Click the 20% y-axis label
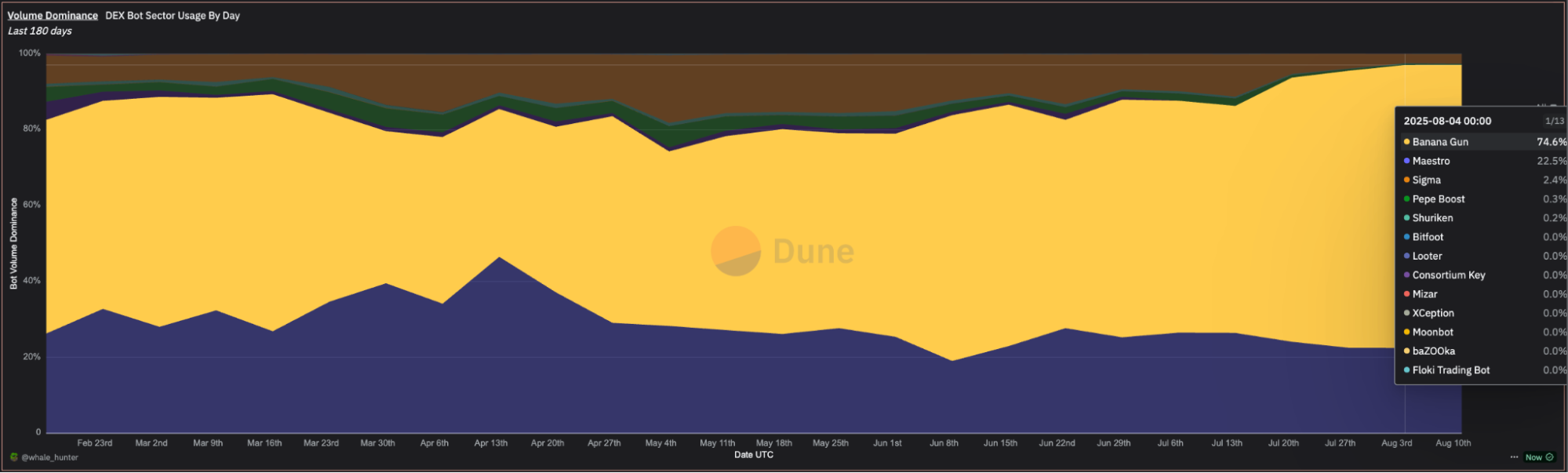 pyautogui.click(x=31, y=357)
